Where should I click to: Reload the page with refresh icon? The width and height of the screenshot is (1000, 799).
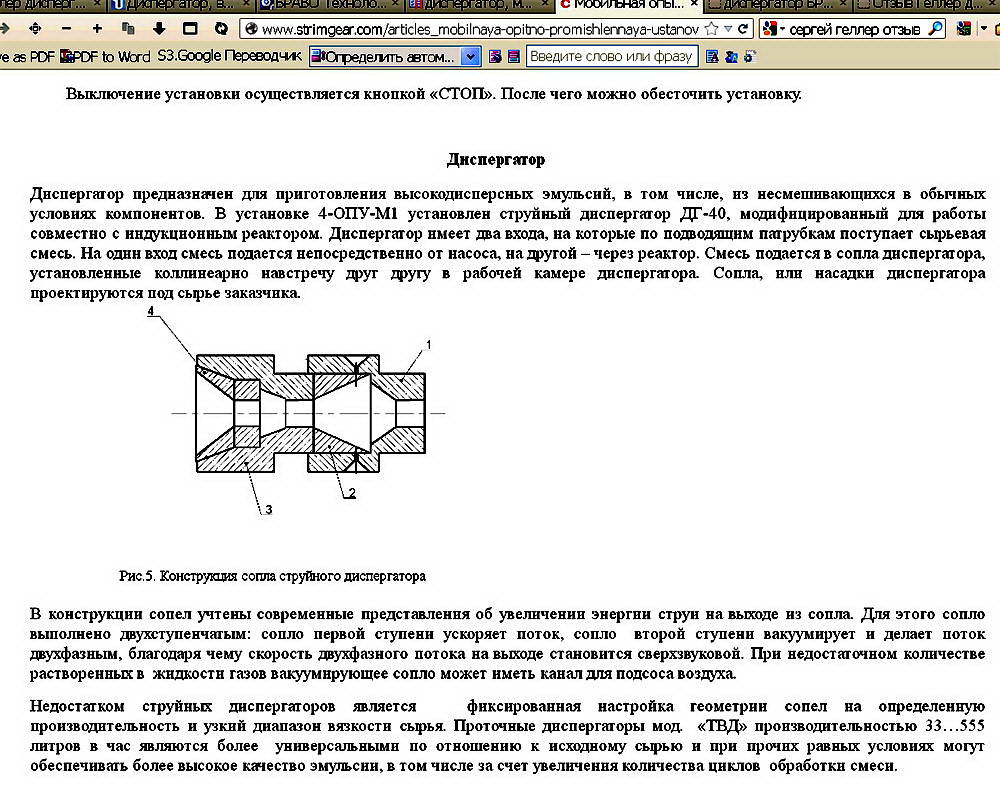(x=743, y=29)
